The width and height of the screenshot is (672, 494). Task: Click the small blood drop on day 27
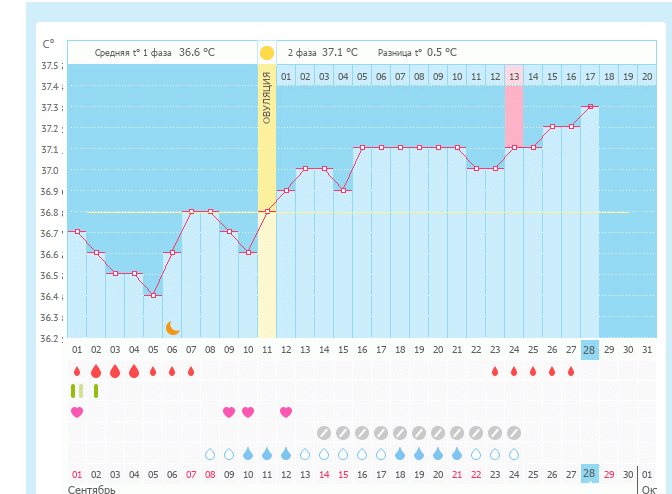(571, 371)
